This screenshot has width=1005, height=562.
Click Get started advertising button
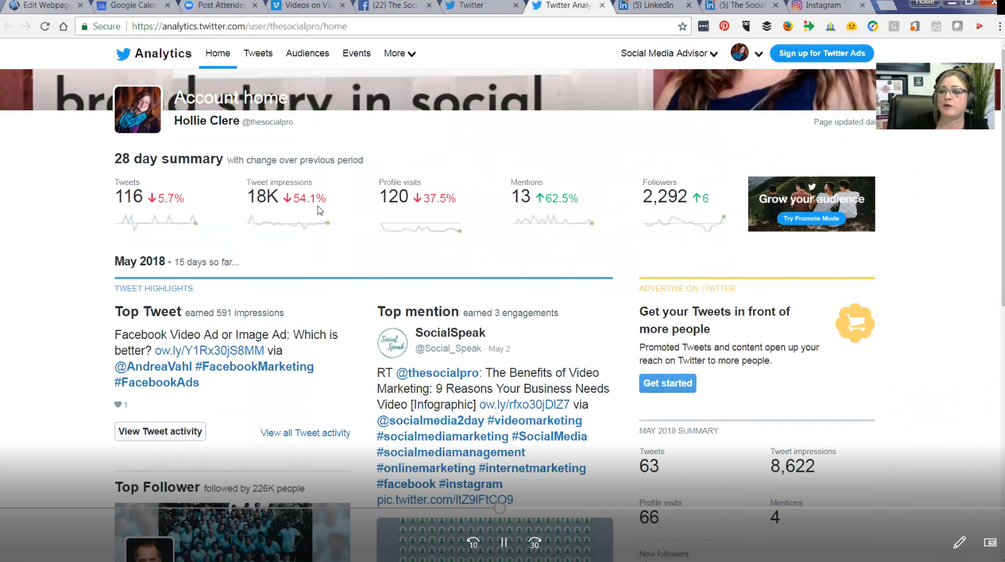tap(667, 383)
